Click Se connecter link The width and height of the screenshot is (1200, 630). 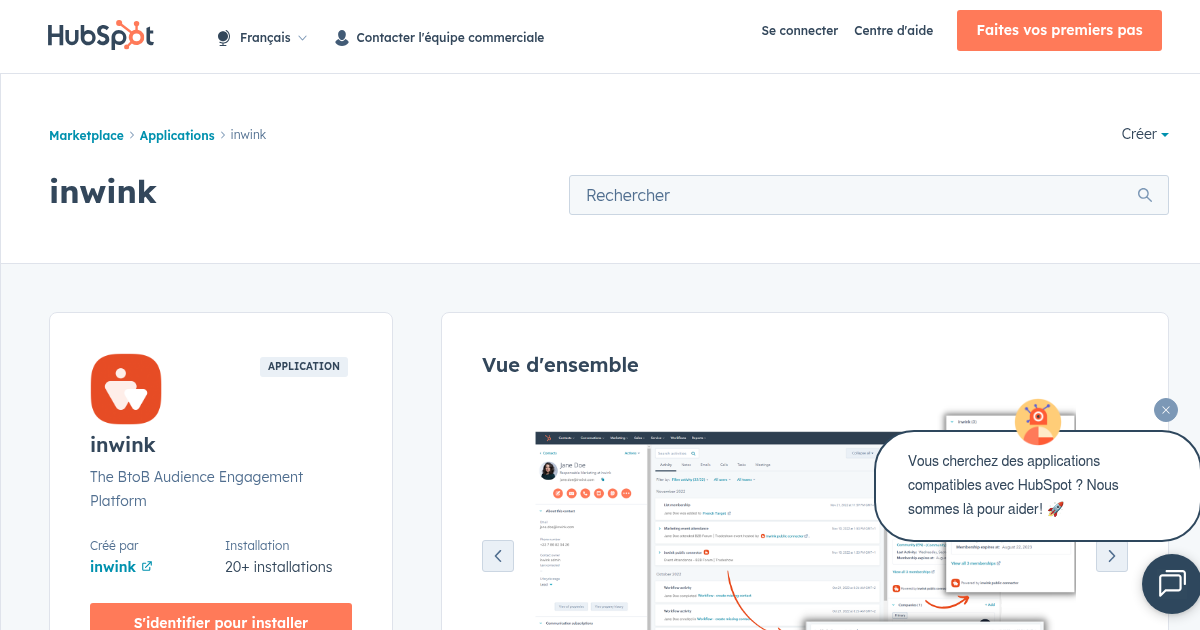[x=800, y=31]
